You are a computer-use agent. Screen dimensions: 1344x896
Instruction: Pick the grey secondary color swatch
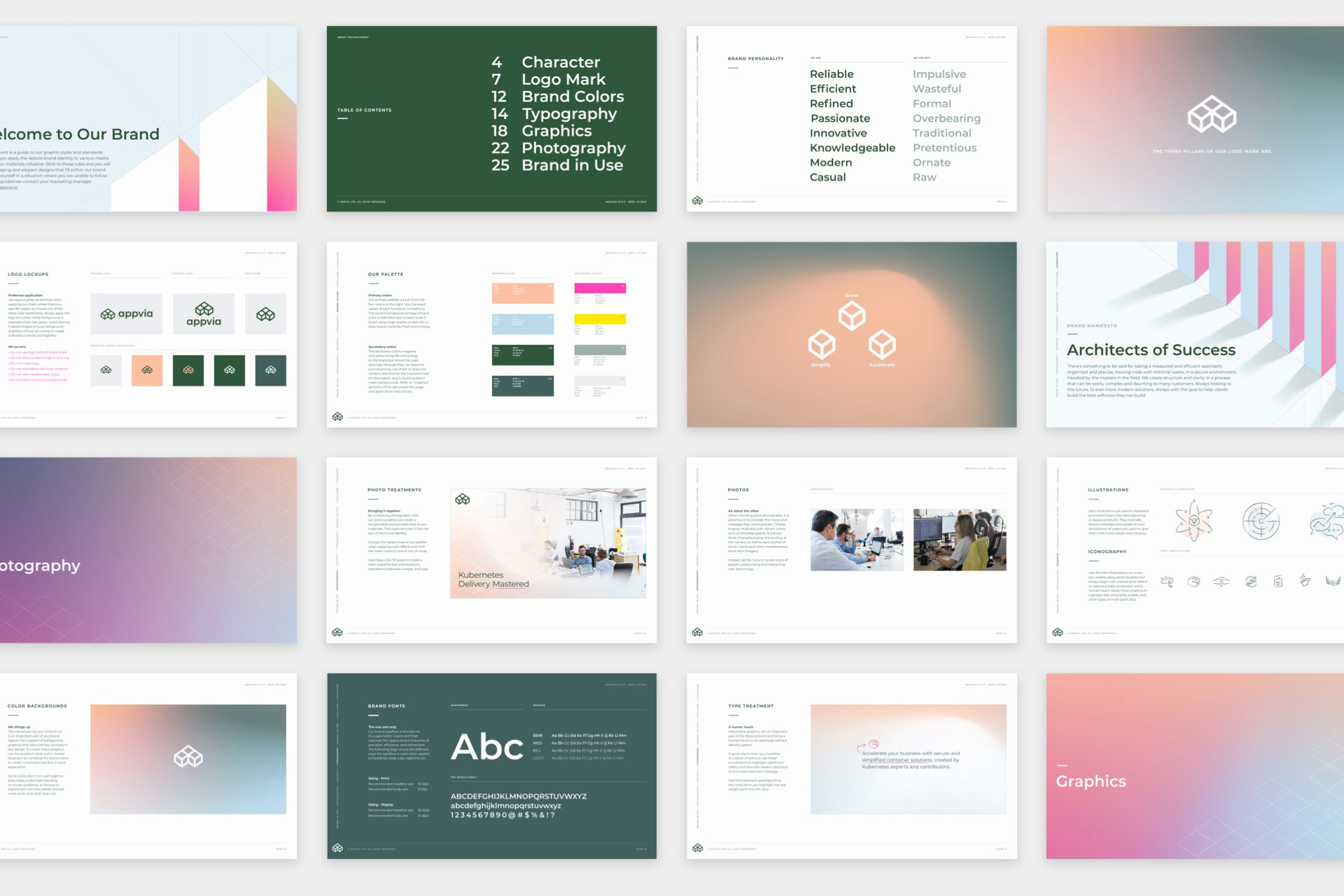[x=600, y=349]
